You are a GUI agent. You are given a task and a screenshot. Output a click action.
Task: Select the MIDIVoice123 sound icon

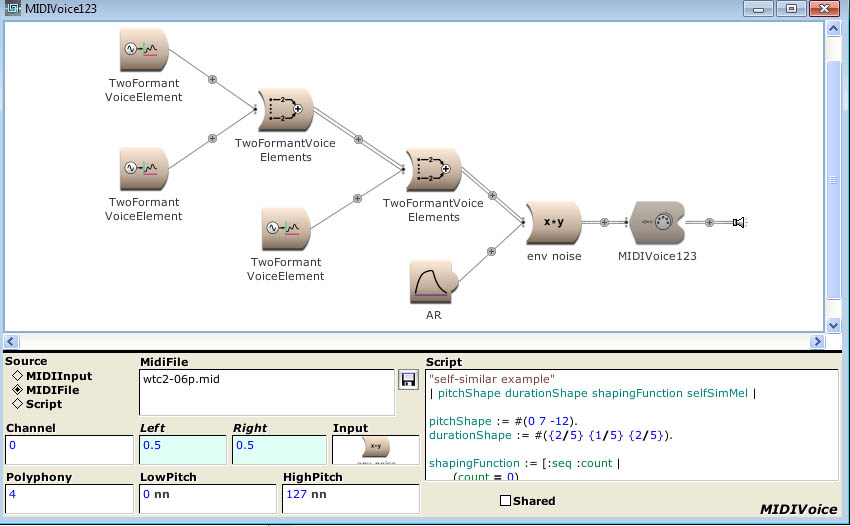pyautogui.click(x=657, y=222)
